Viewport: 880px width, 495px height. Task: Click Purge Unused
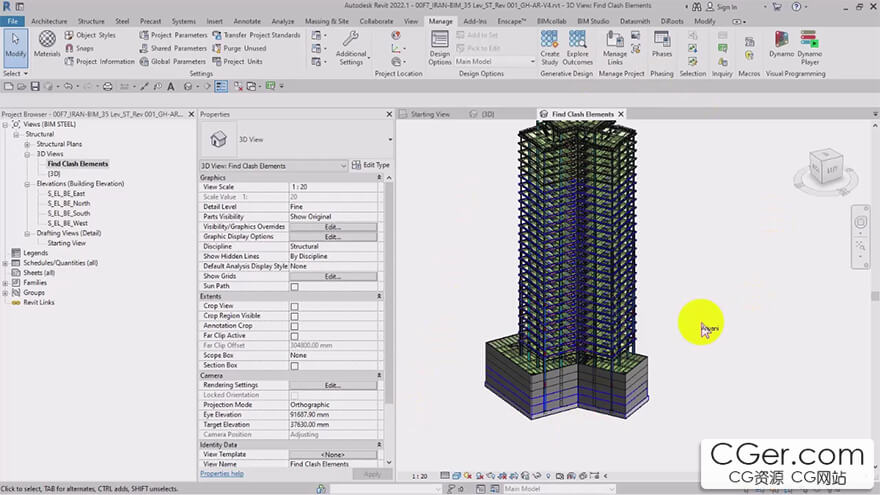[239, 48]
